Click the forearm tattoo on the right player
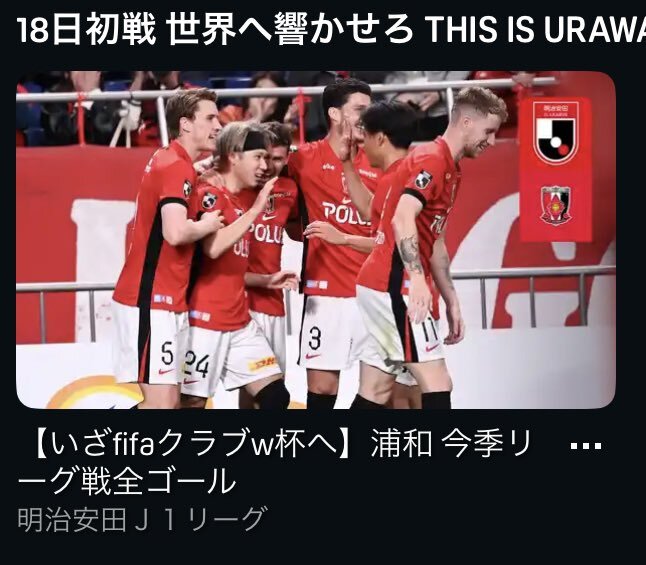 point(410,253)
